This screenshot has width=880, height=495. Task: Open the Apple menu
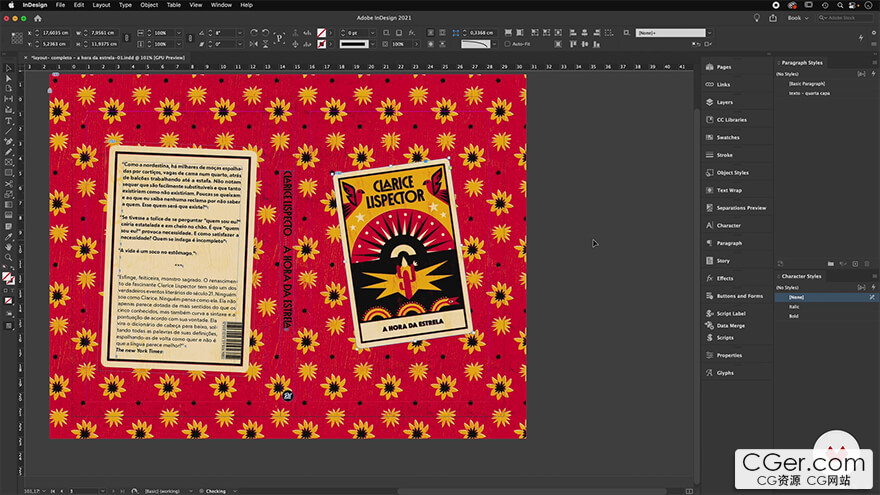(11, 4)
